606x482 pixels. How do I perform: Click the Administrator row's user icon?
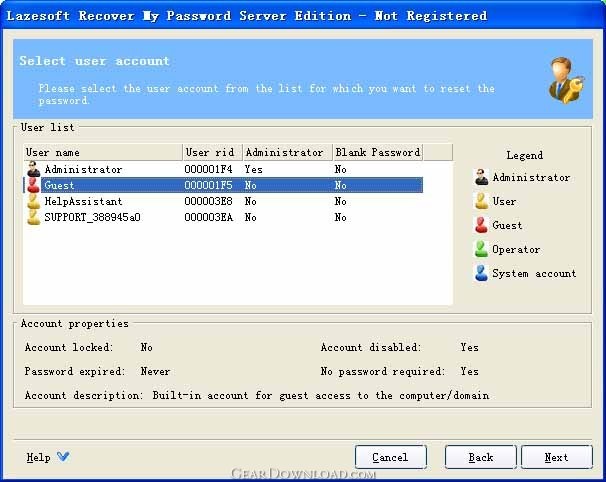tap(34, 169)
